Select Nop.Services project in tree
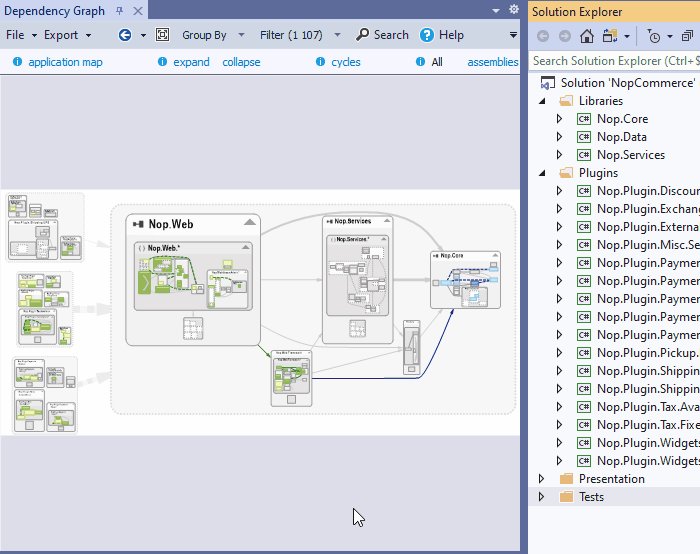 coord(631,155)
